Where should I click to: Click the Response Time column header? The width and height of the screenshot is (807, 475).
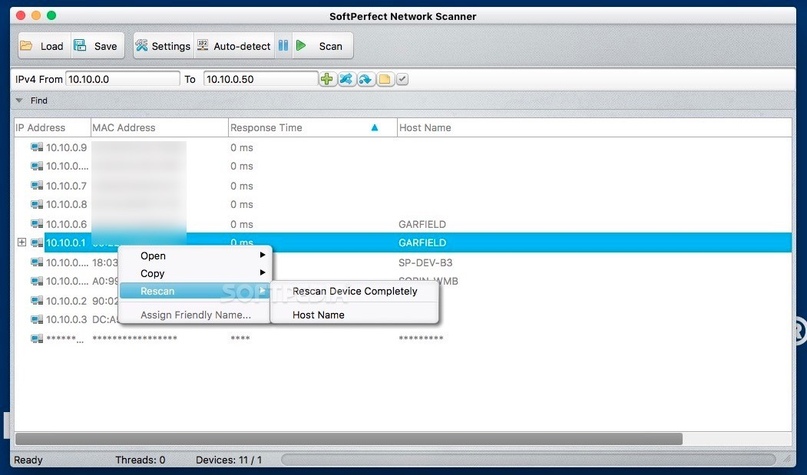point(312,128)
